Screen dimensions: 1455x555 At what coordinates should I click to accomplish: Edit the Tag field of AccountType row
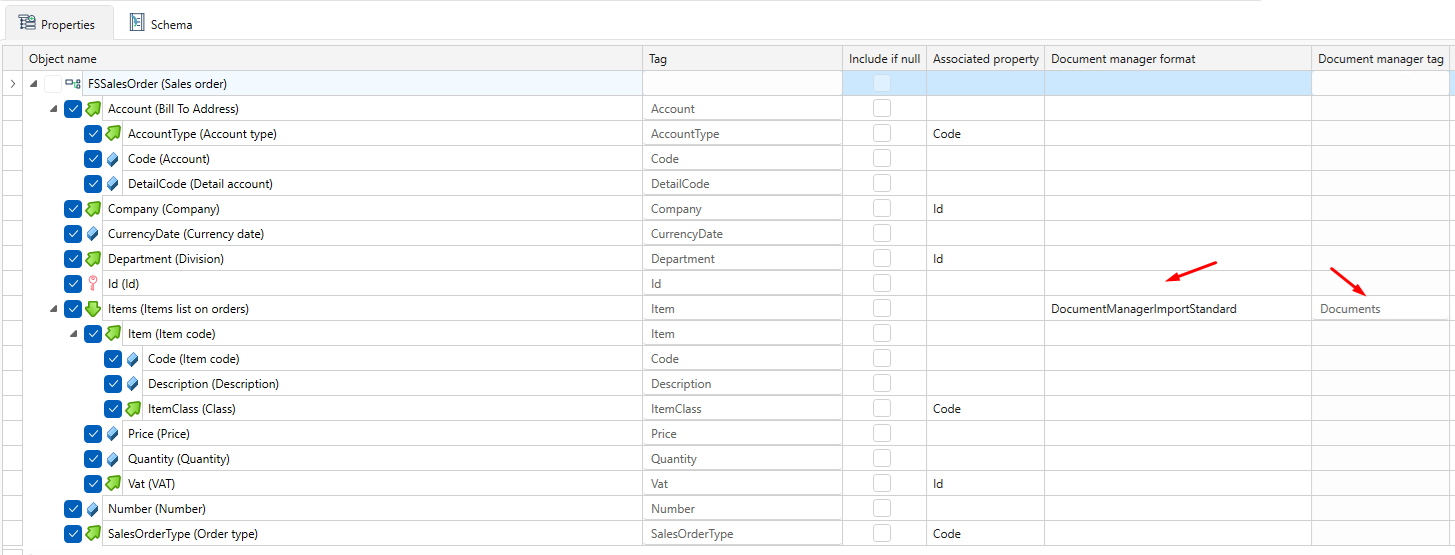(x=743, y=134)
